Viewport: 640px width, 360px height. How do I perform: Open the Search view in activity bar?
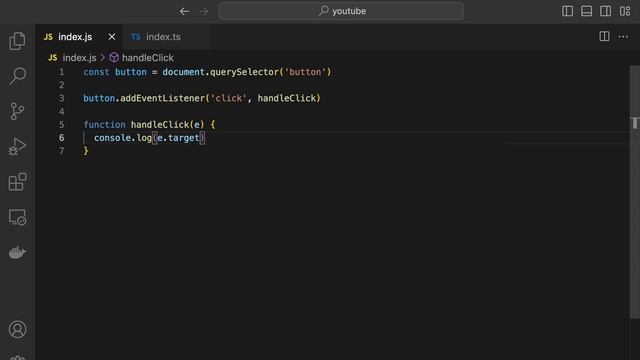pos(17,76)
